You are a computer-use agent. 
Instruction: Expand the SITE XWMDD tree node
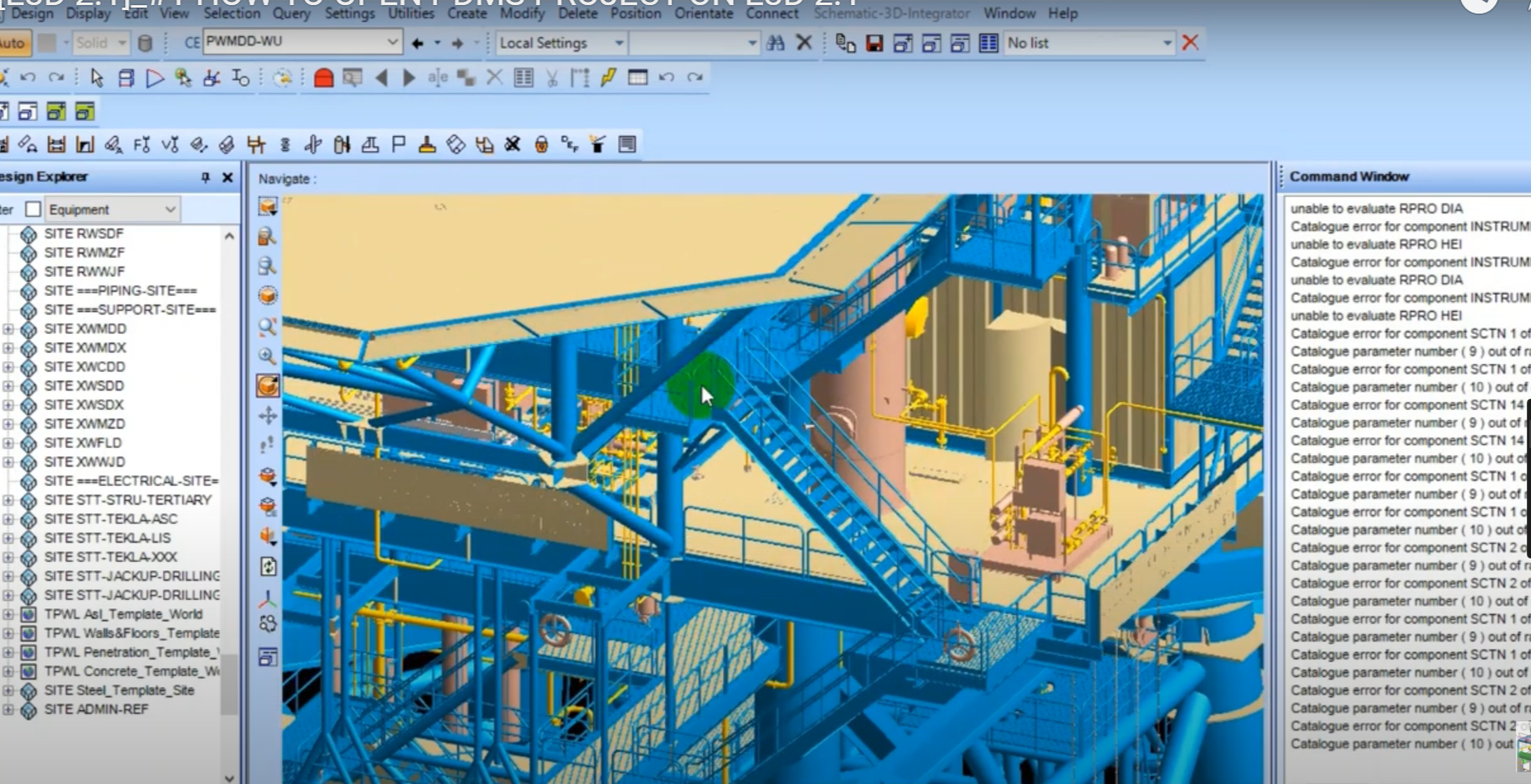[7, 328]
